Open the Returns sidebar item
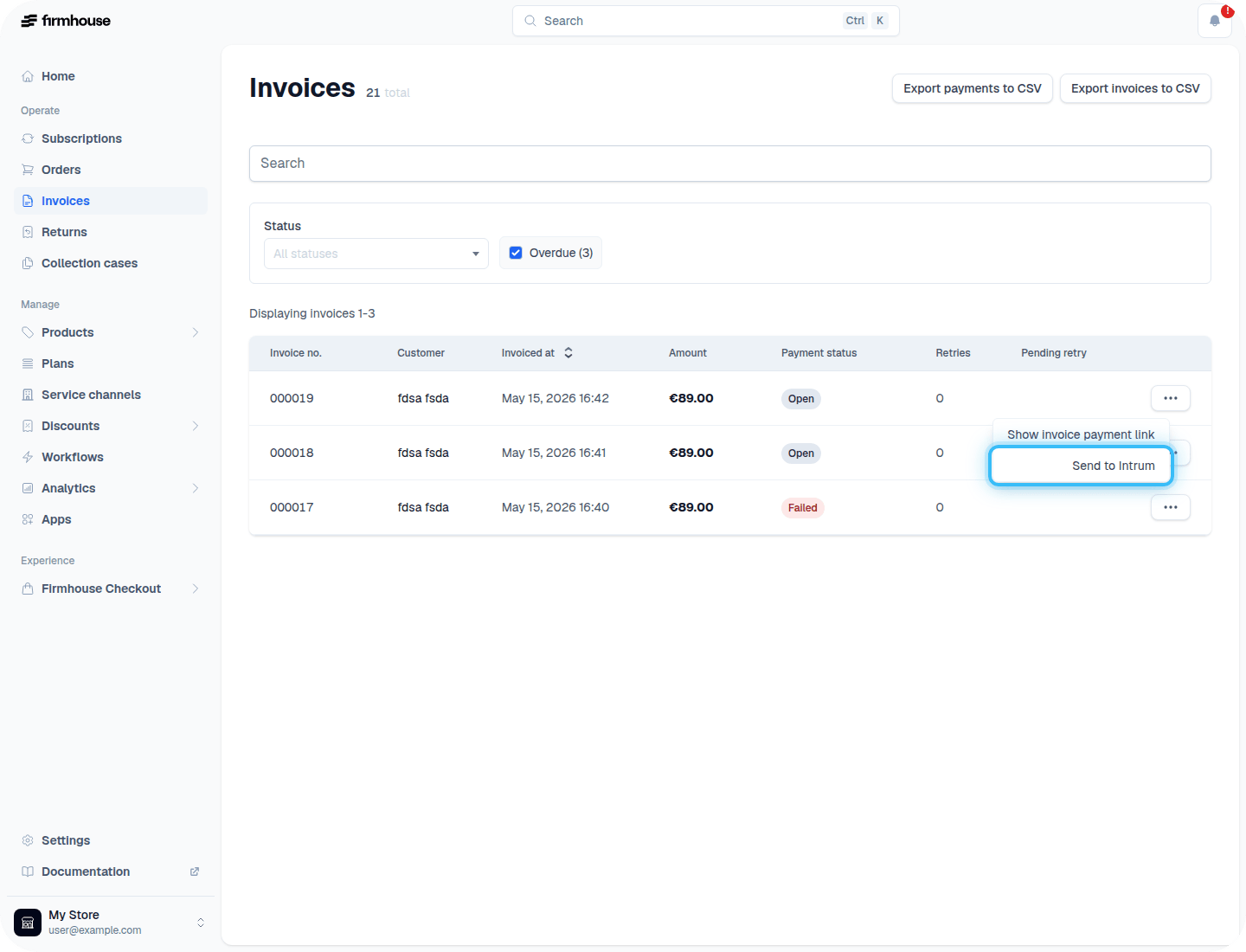The width and height of the screenshot is (1246, 952). click(111, 232)
